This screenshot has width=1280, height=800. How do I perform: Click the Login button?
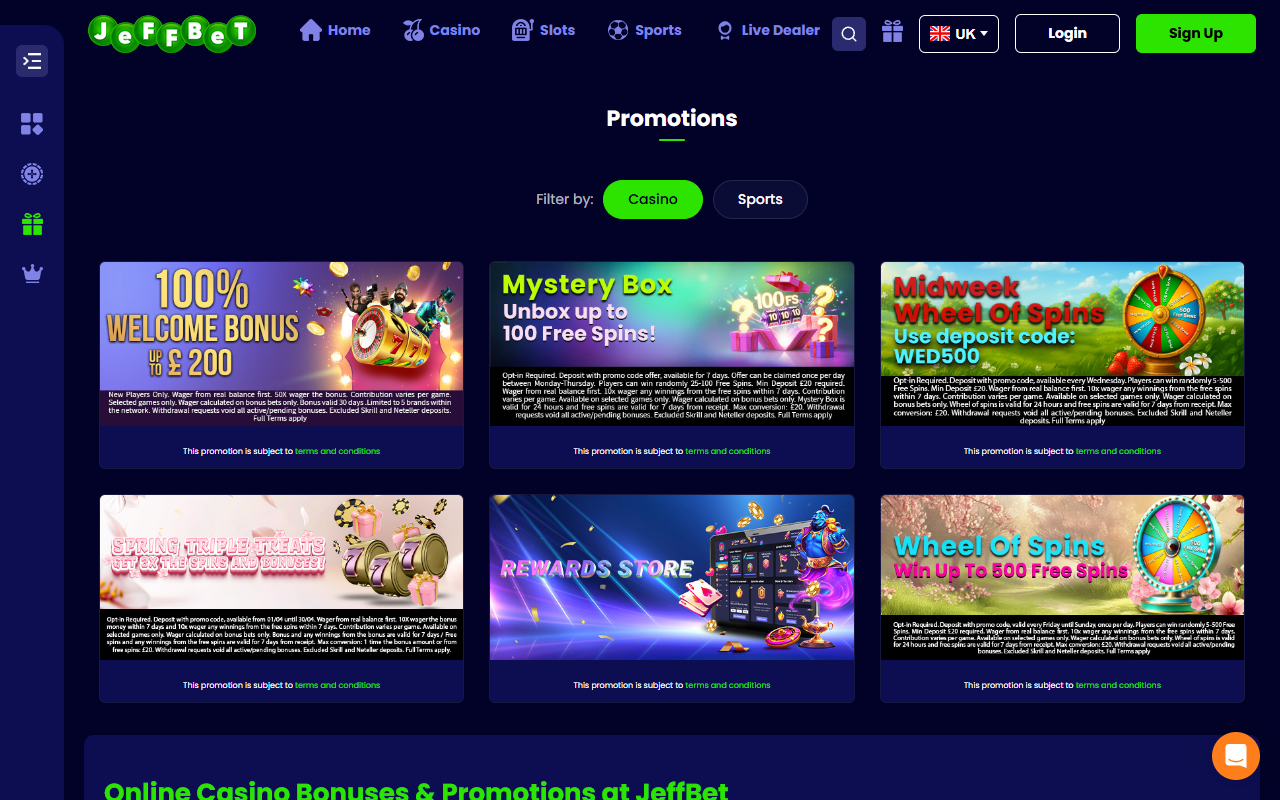tap(1067, 33)
